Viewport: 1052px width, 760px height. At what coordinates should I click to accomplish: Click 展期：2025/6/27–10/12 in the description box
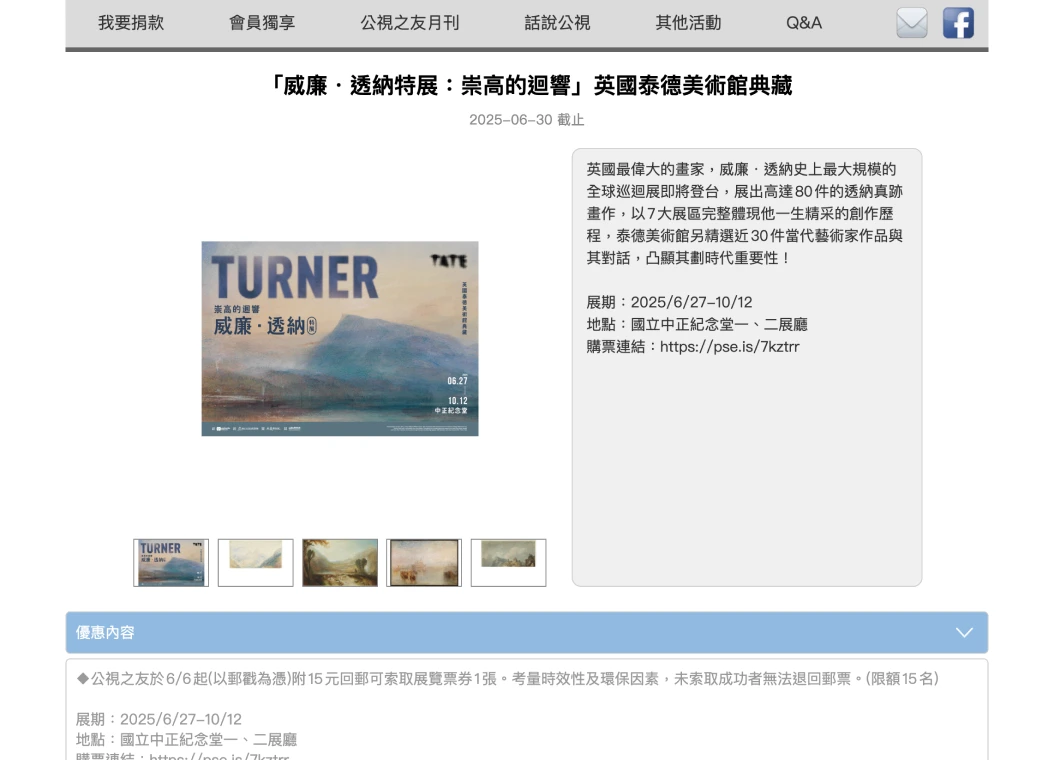point(670,303)
